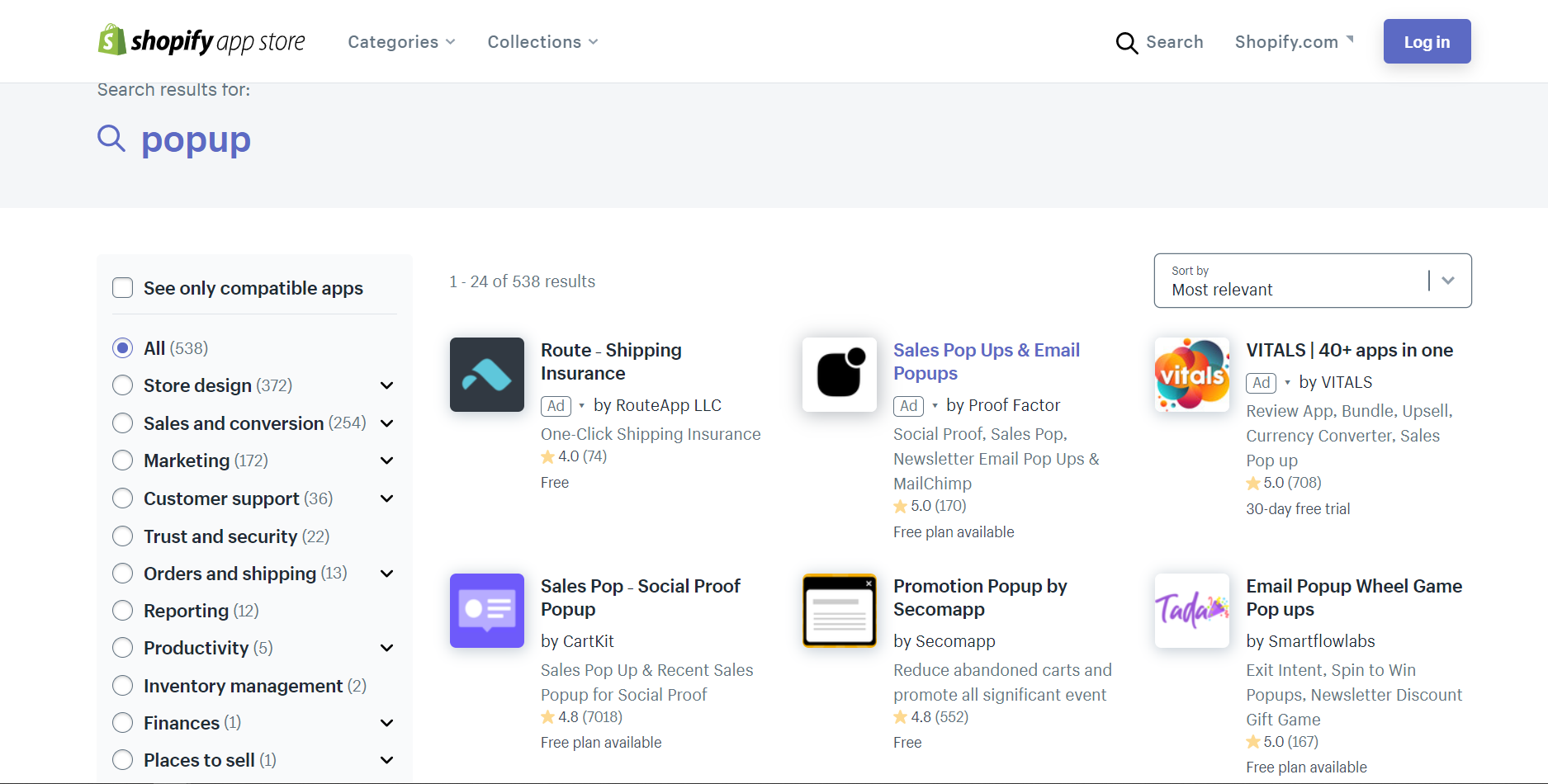This screenshot has height=784, width=1548.
Task: Select the Email Popup Wheel Game app icon
Action: point(1191,611)
